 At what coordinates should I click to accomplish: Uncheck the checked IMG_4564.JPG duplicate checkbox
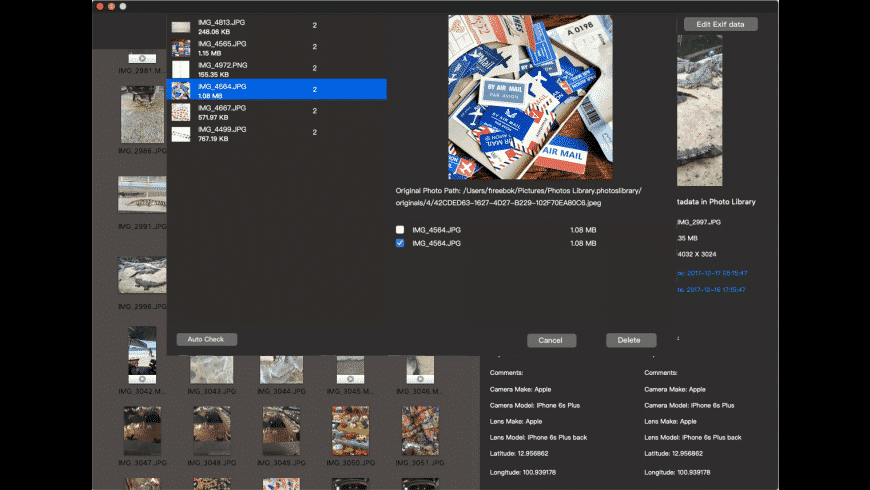tap(399, 243)
